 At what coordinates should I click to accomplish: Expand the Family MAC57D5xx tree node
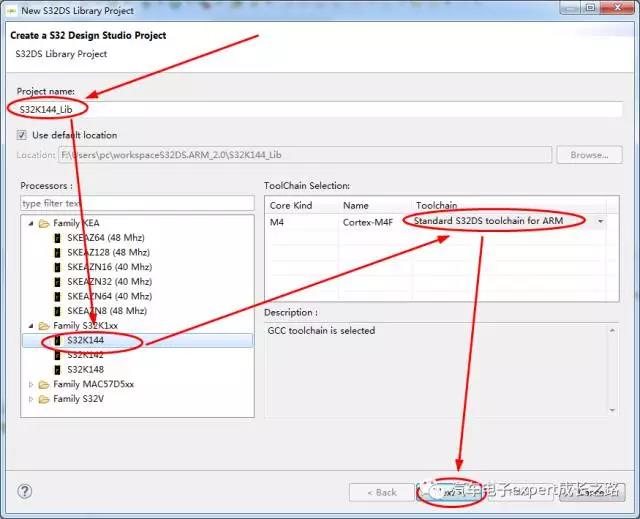click(31, 384)
